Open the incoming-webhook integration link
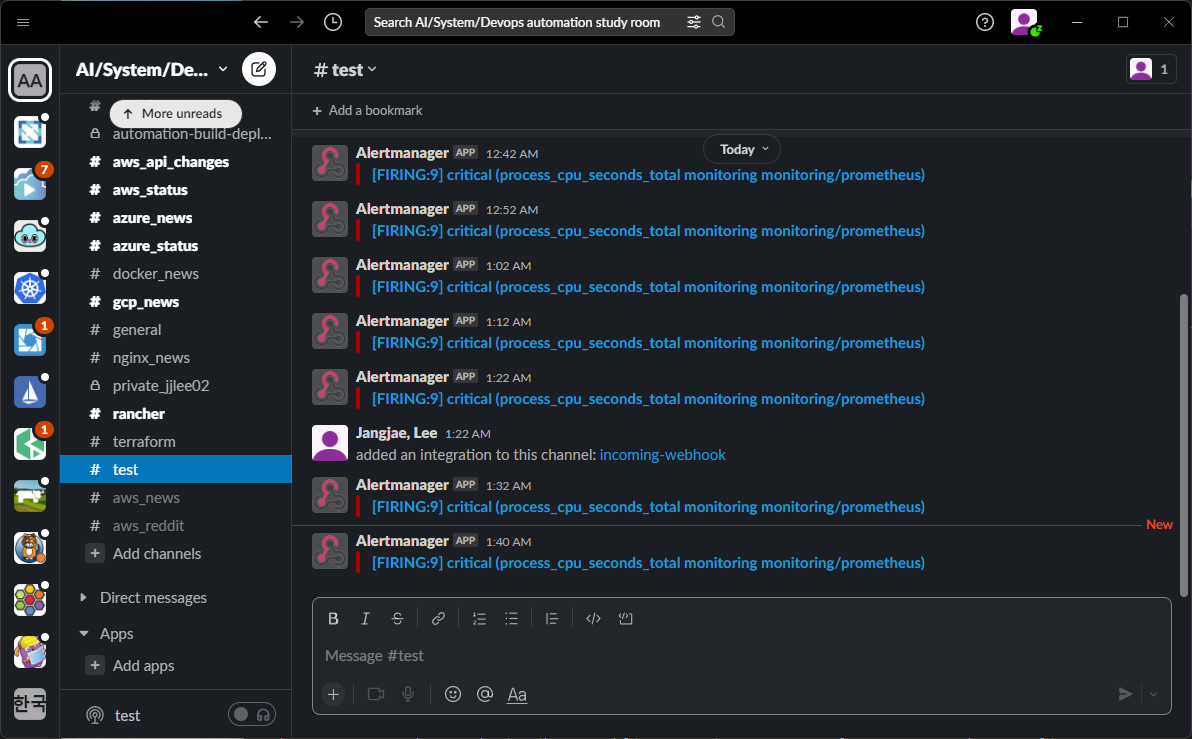 tap(662, 455)
